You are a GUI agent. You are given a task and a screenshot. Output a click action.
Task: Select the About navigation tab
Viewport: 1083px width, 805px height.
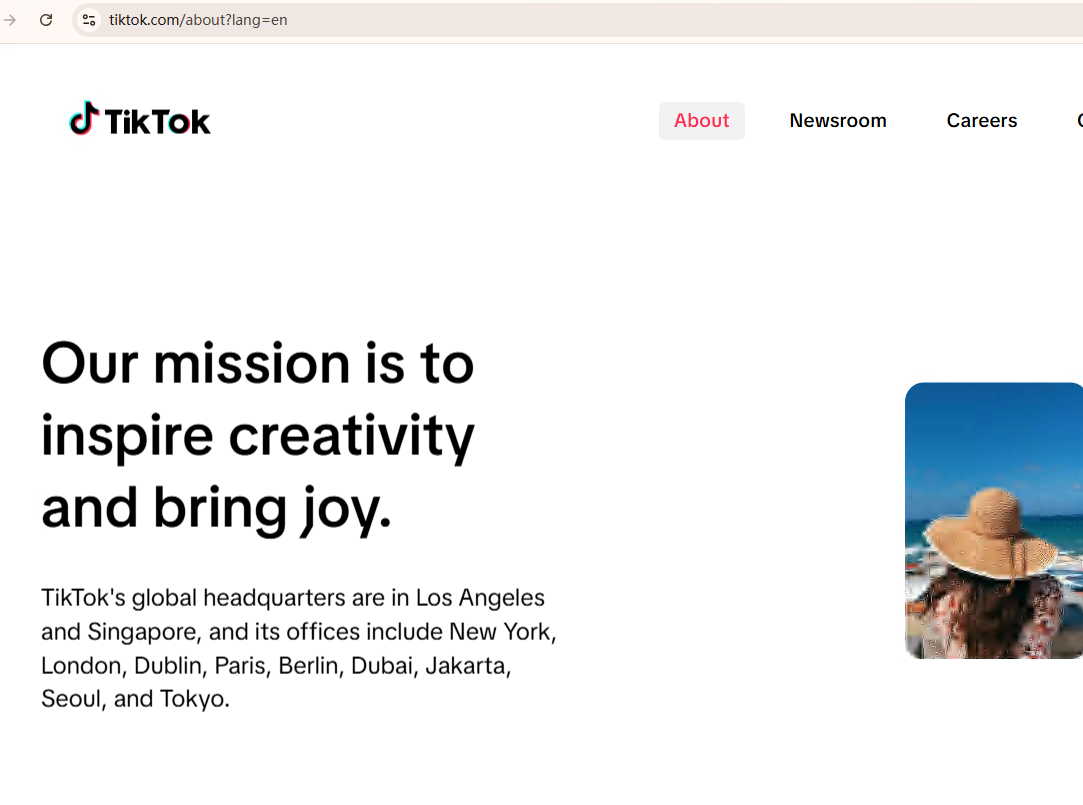[x=701, y=121]
